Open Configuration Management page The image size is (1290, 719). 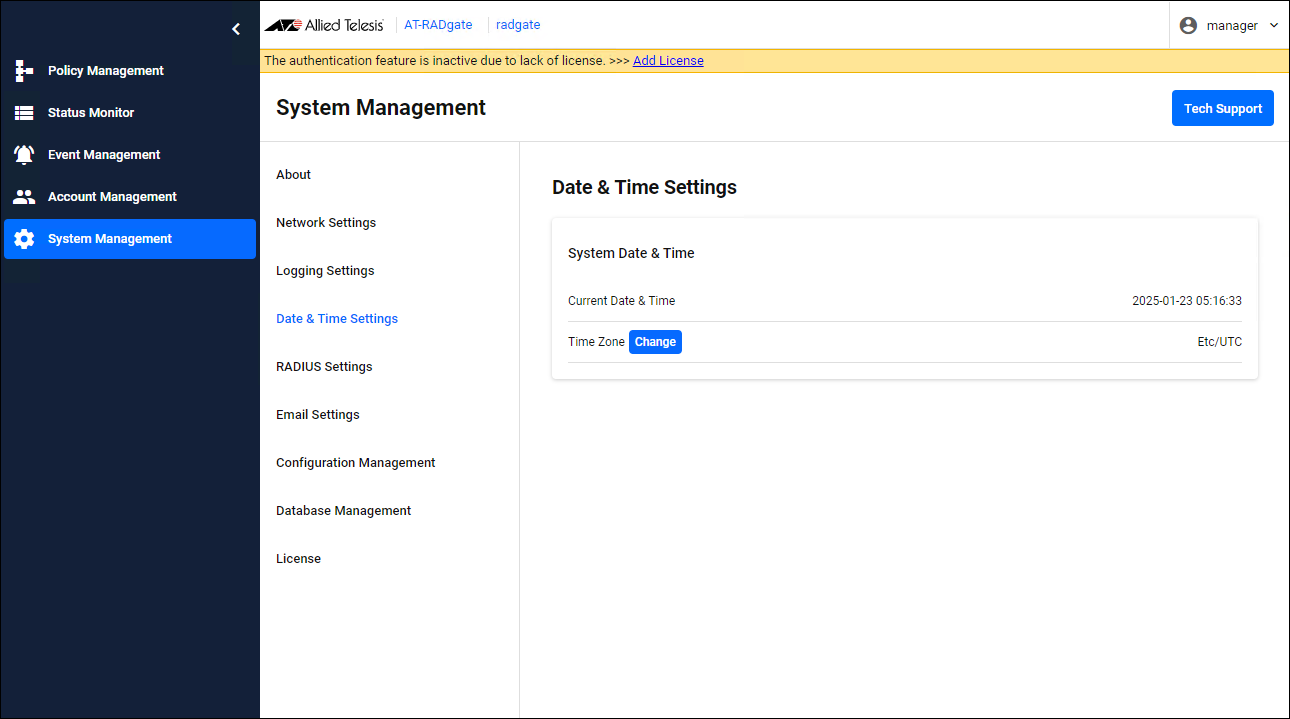355,463
